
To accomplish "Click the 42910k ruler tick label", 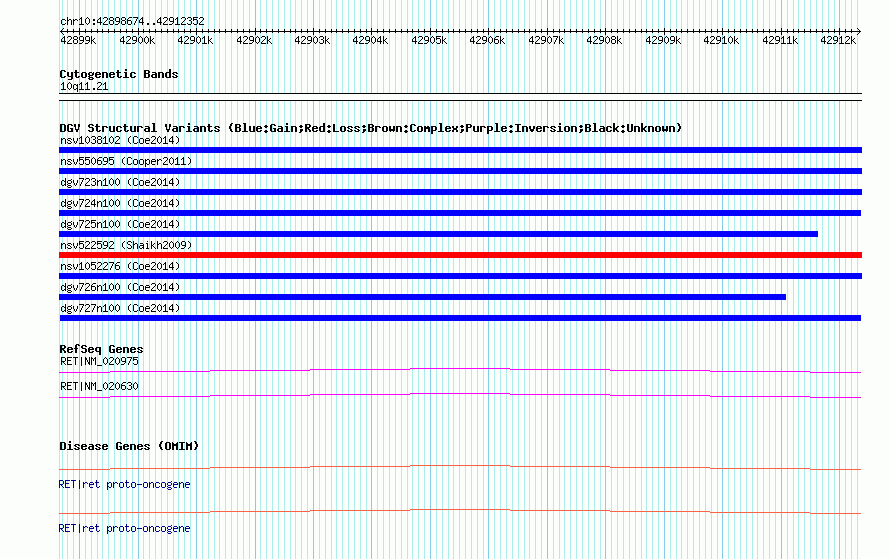I will click(720, 40).
